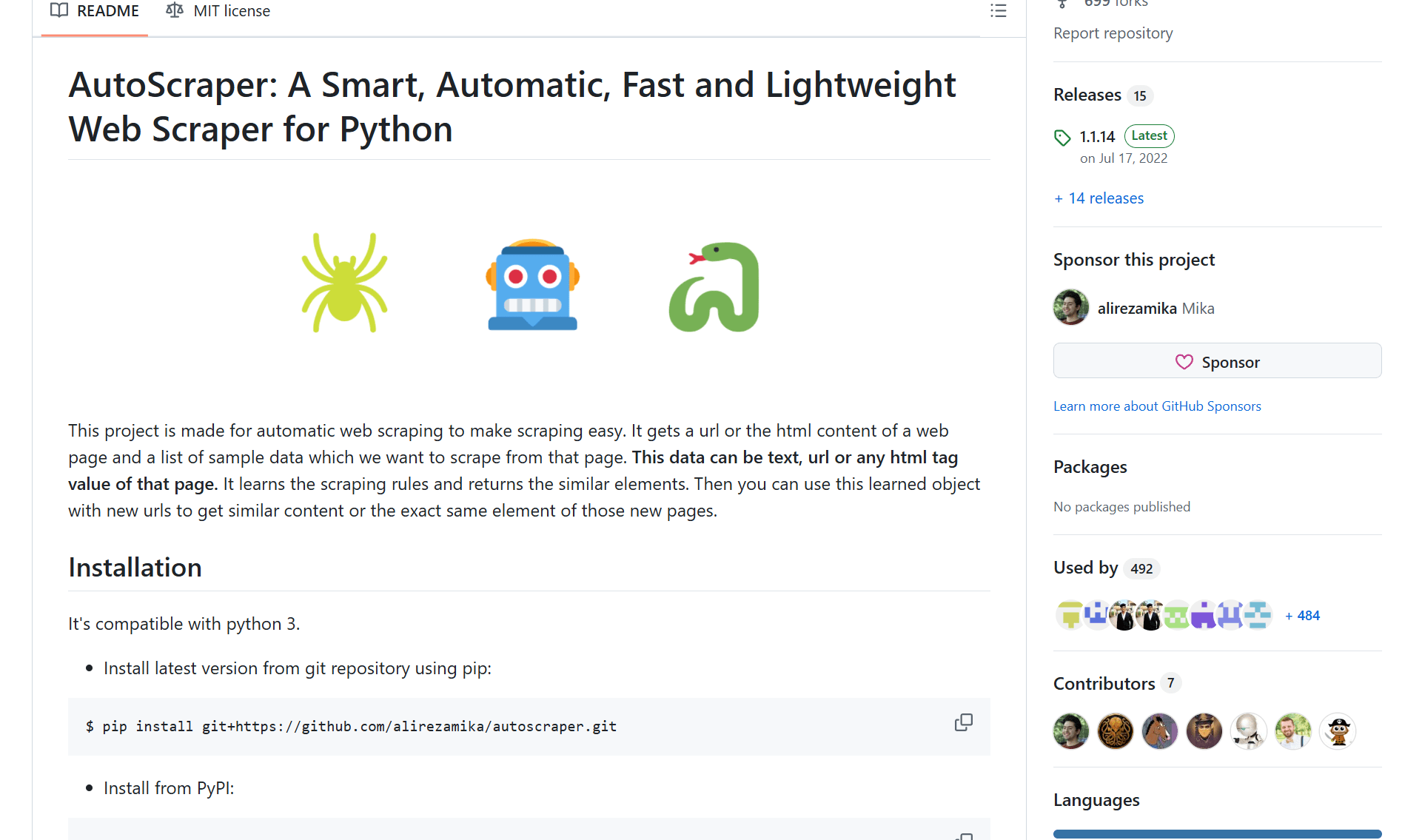The height and width of the screenshot is (840, 1422).
Task: Open the first contributor avatar
Action: click(1070, 731)
